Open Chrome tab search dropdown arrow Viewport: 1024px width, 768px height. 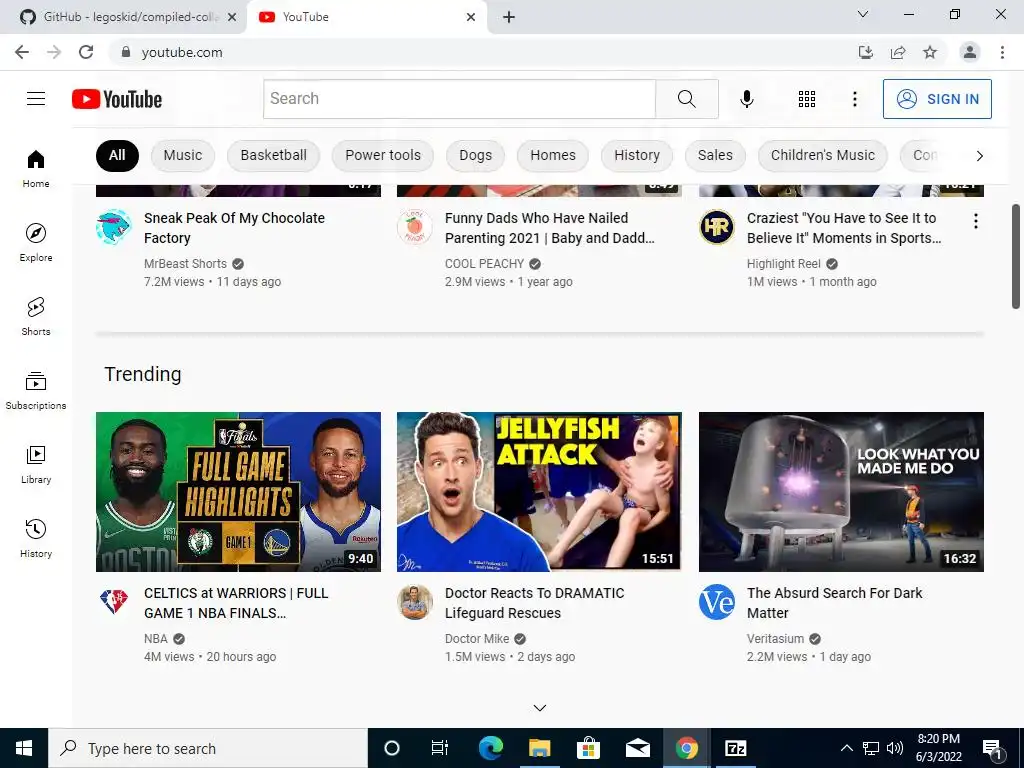(863, 14)
